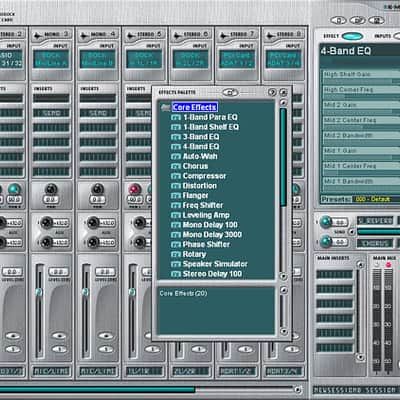This screenshot has width=400, height=400.
Task: Click the Mono 3 pan knob
Action: pos(51,189)
